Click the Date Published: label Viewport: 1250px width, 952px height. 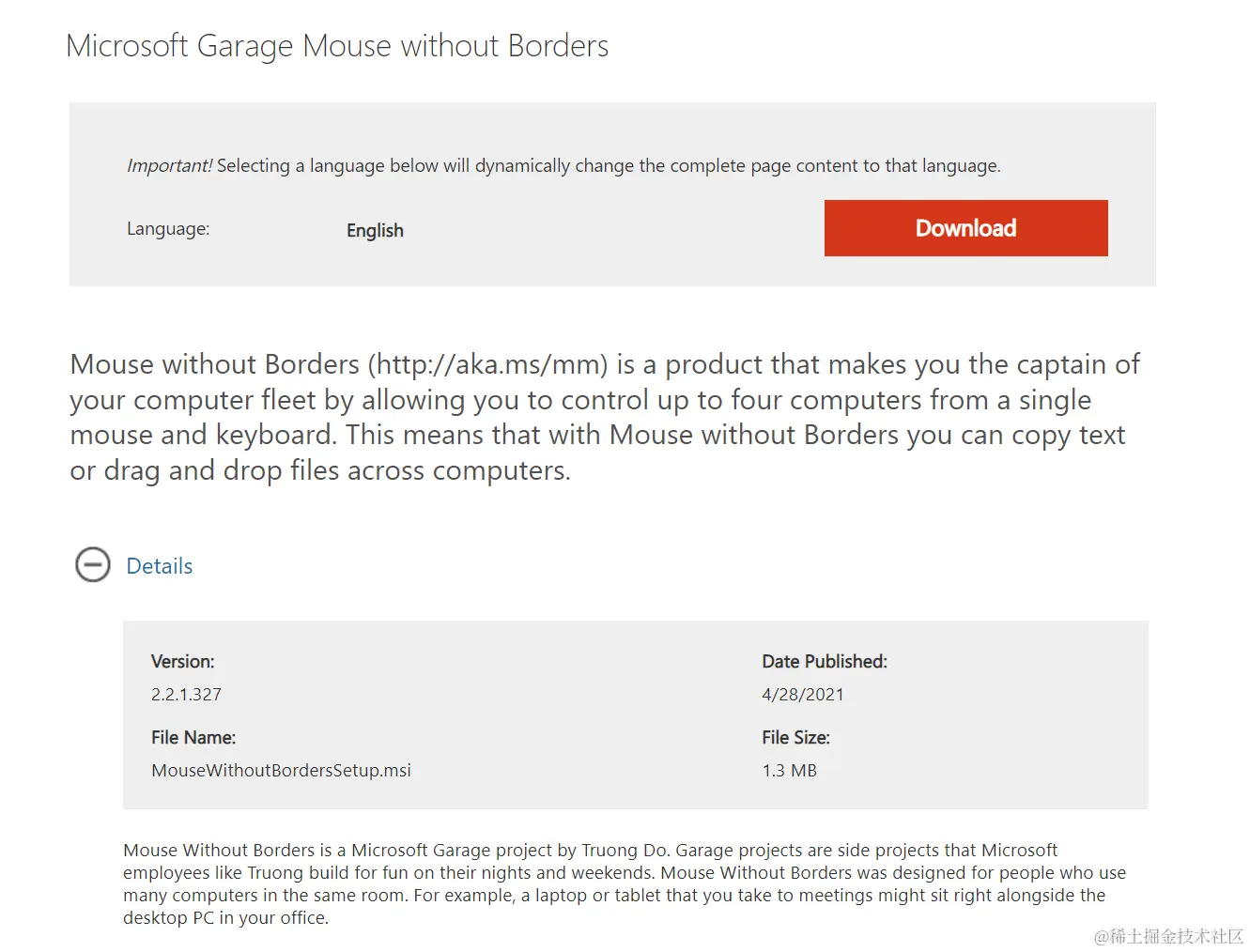[x=824, y=662]
